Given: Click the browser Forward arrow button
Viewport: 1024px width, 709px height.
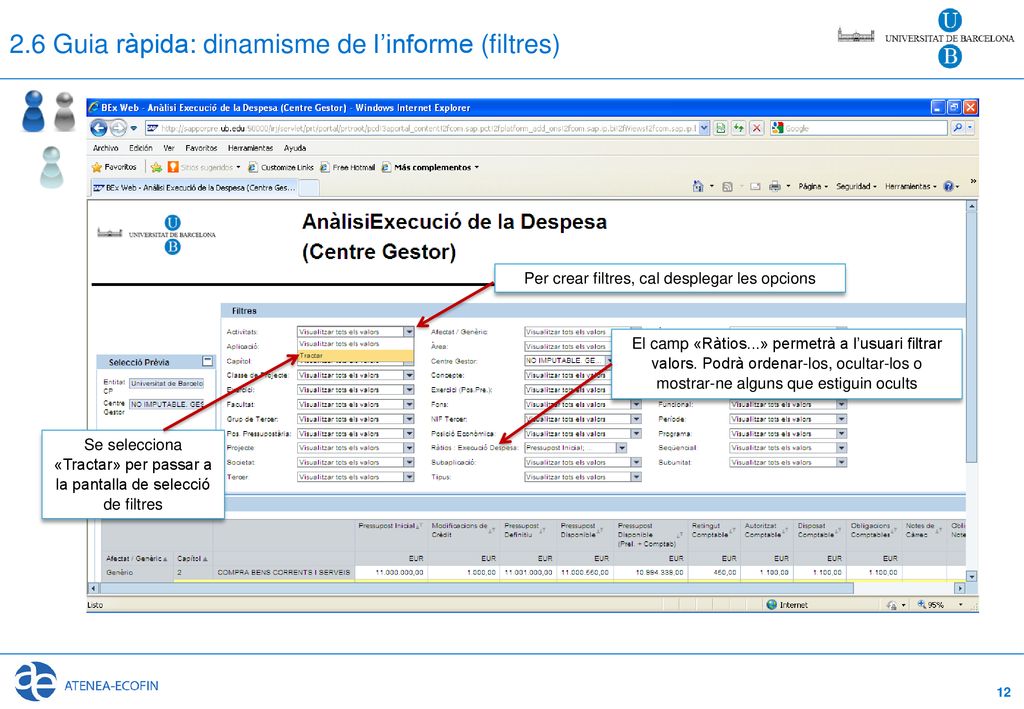Looking at the screenshot, I should click(118, 128).
